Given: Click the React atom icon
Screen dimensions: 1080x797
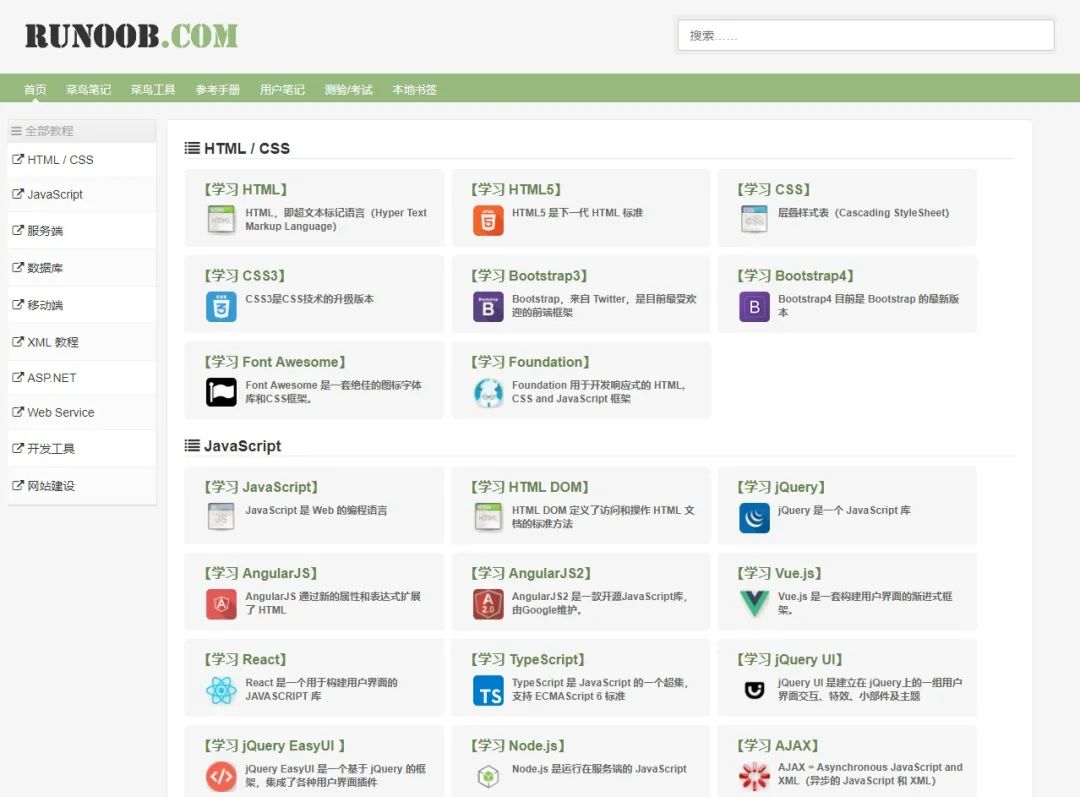Looking at the screenshot, I should pos(221,690).
